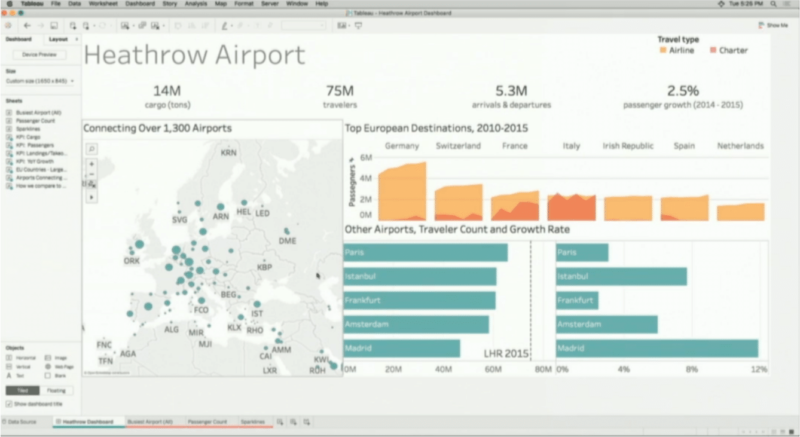This screenshot has width=800, height=437.
Task: Select the Web Page object
Action: click(59, 367)
